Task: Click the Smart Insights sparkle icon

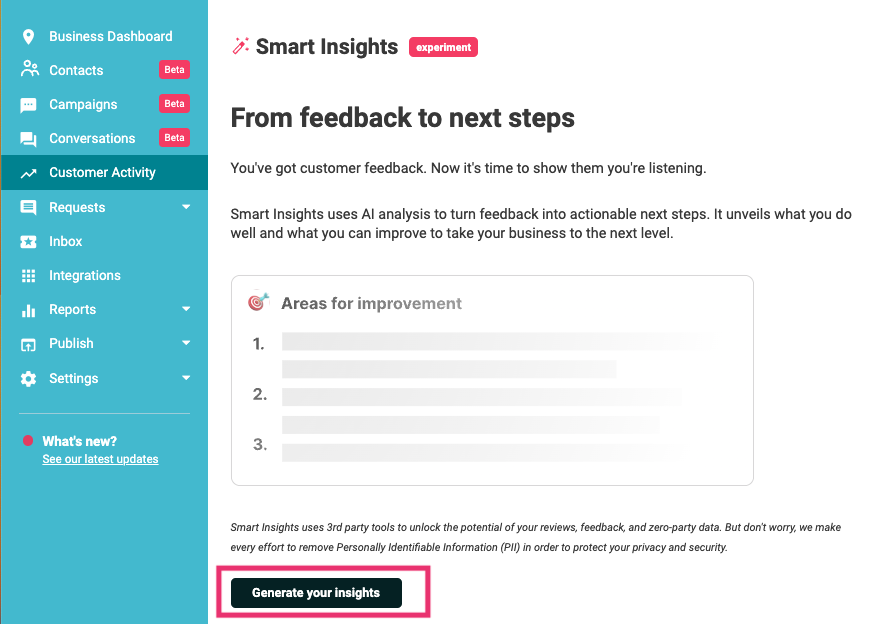Action: pos(238,46)
